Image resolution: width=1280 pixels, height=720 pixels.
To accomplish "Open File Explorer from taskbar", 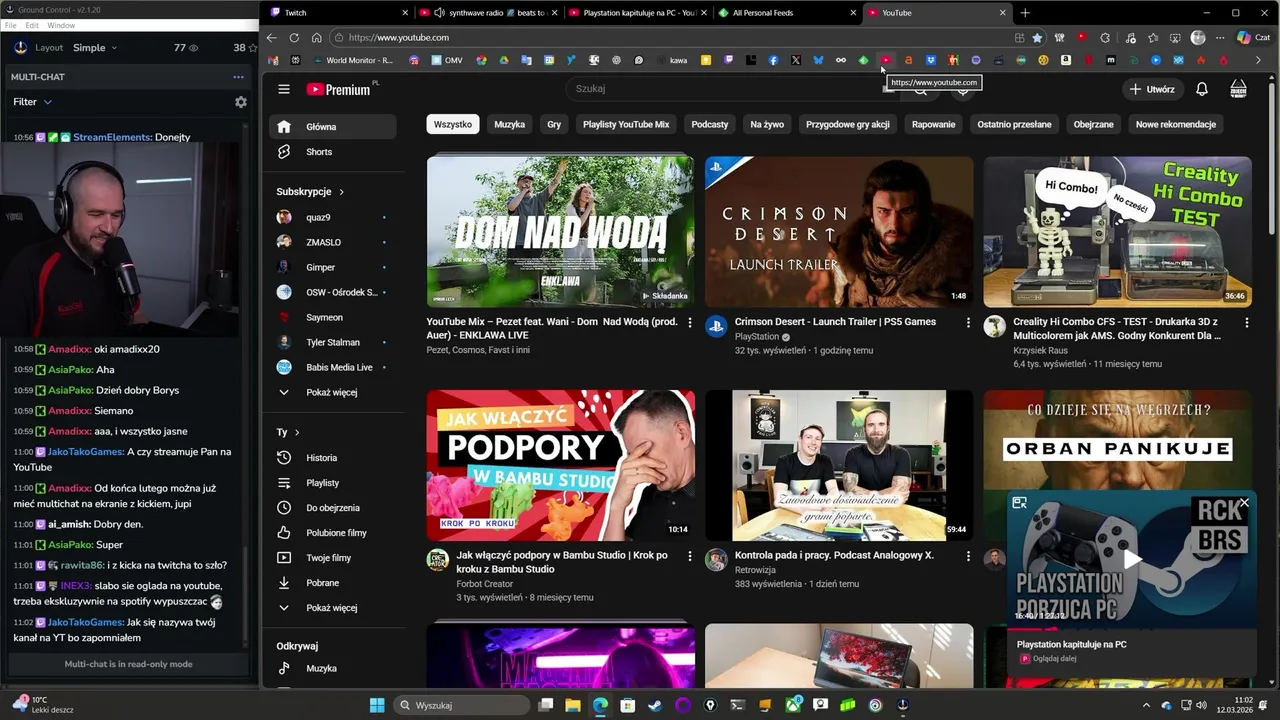I will pyautogui.click(x=573, y=705).
